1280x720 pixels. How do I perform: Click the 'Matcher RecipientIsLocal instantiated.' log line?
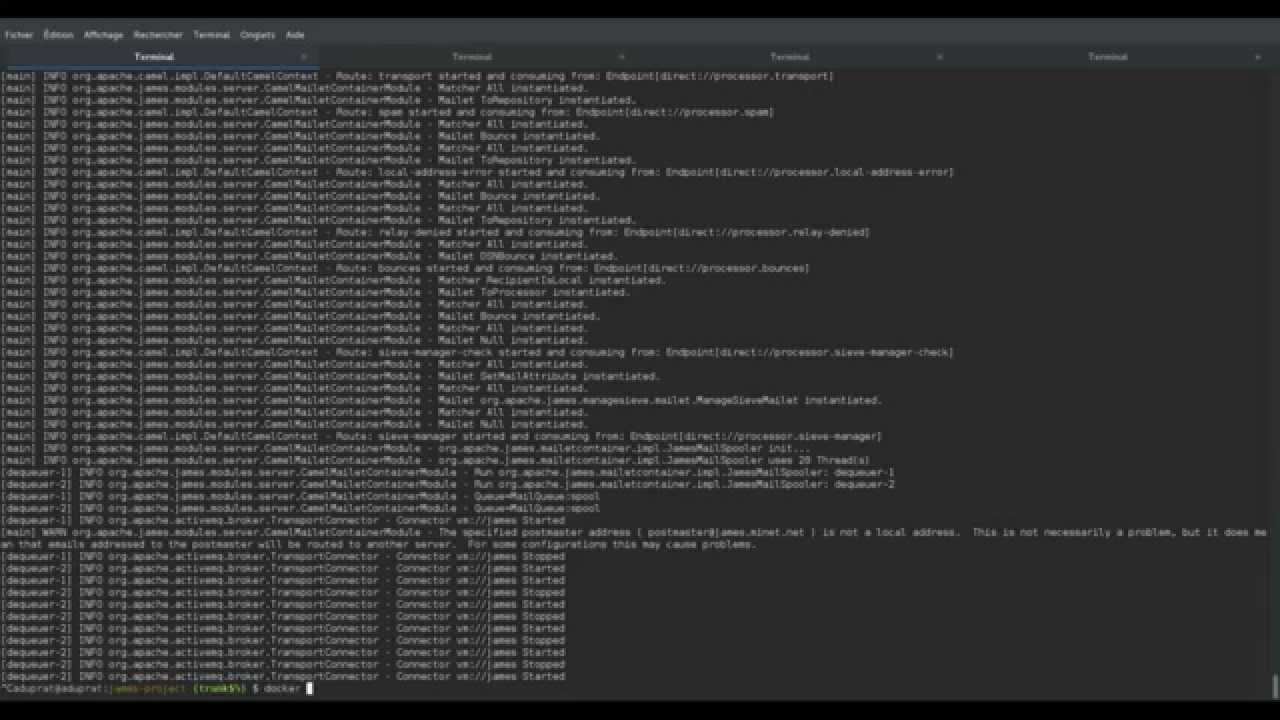point(334,281)
